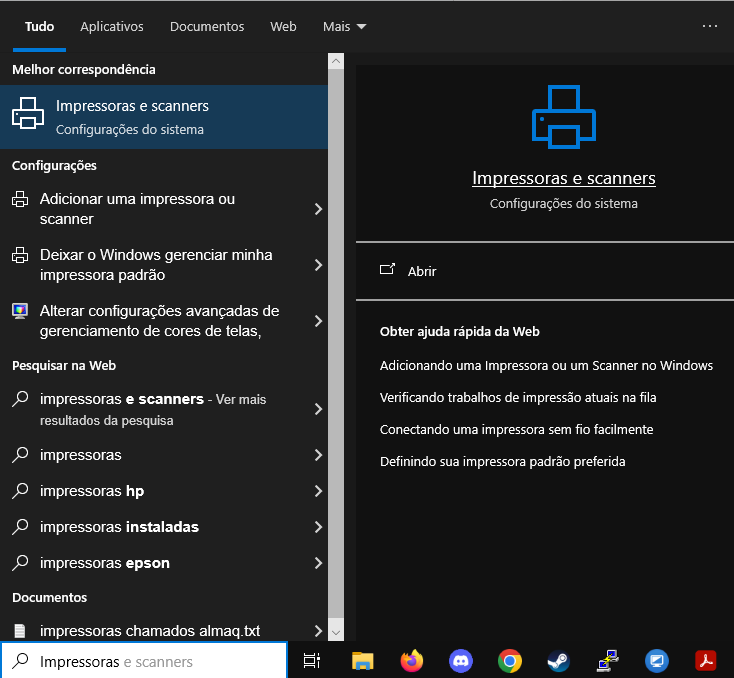Open the PuTTY network computers taskbar icon
The width and height of the screenshot is (734, 678).
pos(607,660)
